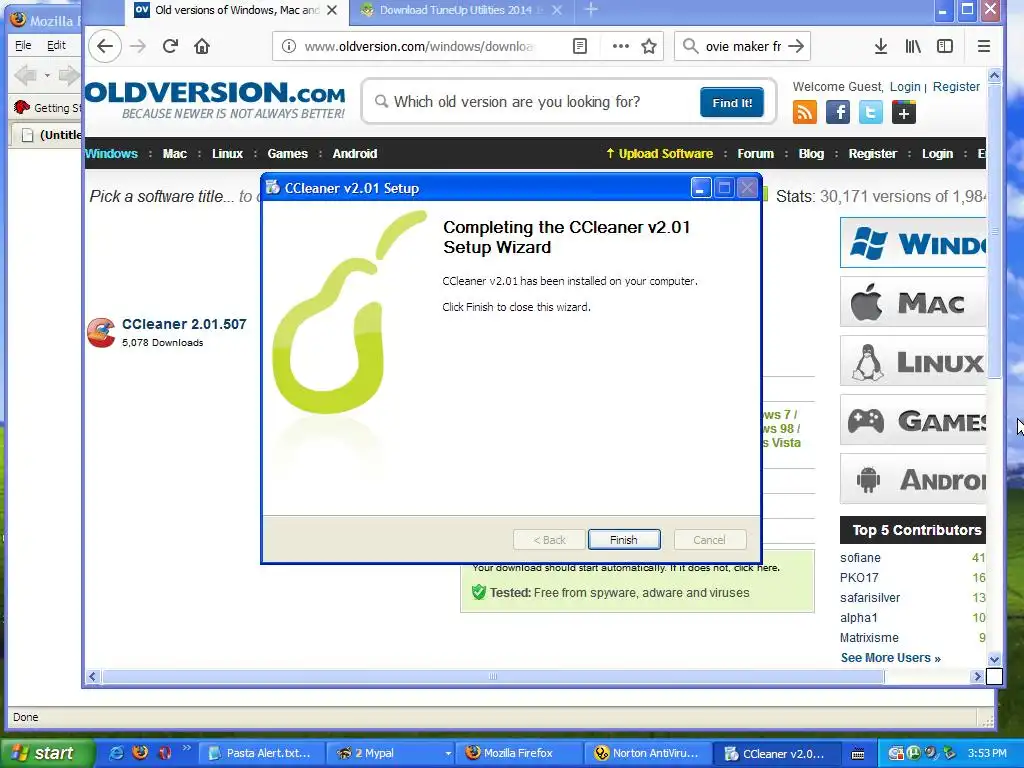
Task: Show the sidebars icon
Action: 945,46
